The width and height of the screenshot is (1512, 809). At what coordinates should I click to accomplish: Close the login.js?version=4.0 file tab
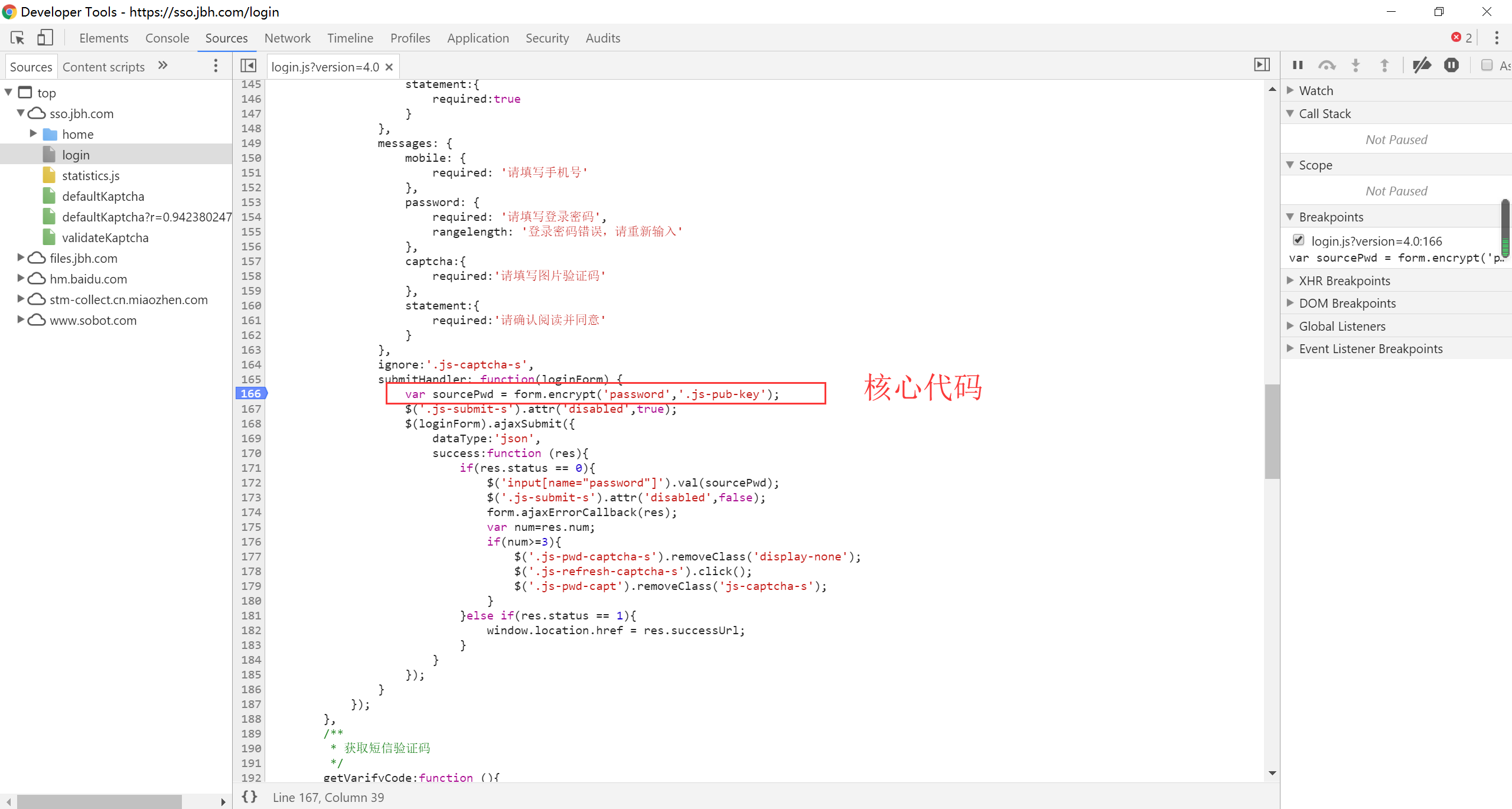(389, 67)
